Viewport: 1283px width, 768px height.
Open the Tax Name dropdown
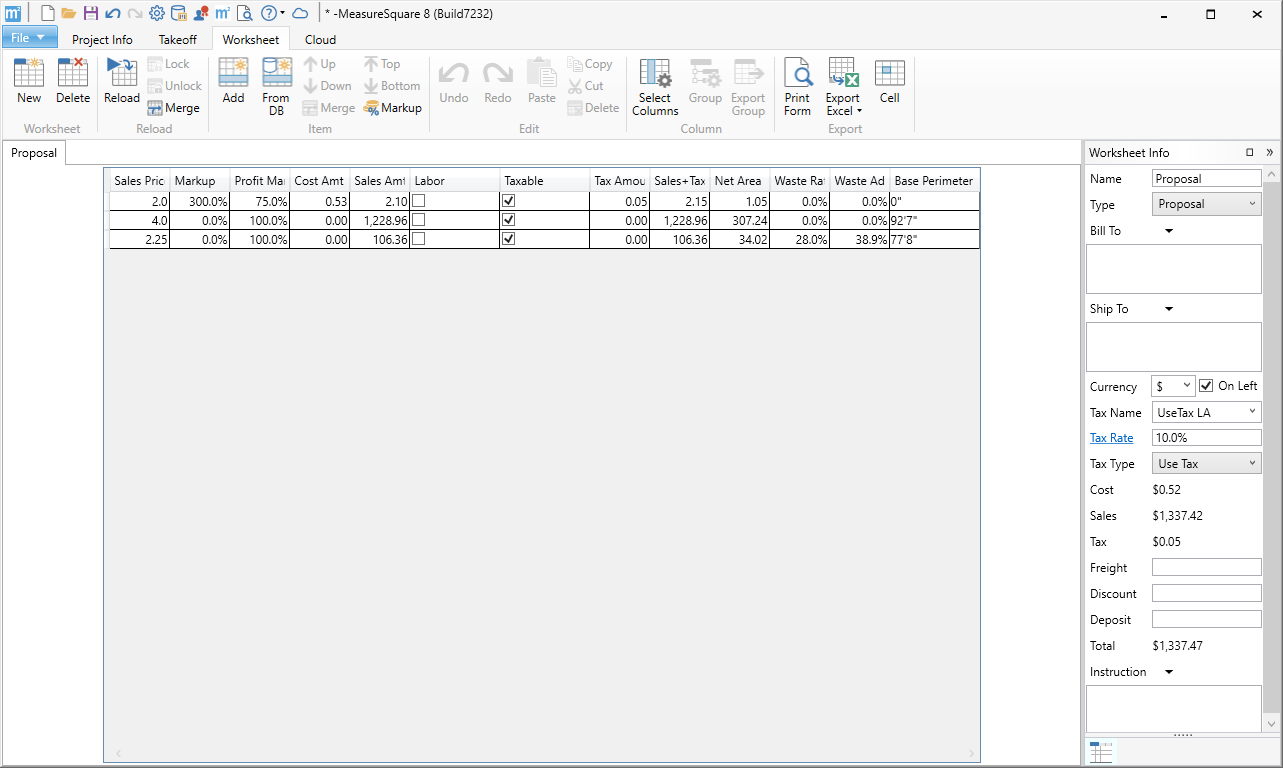point(1207,412)
